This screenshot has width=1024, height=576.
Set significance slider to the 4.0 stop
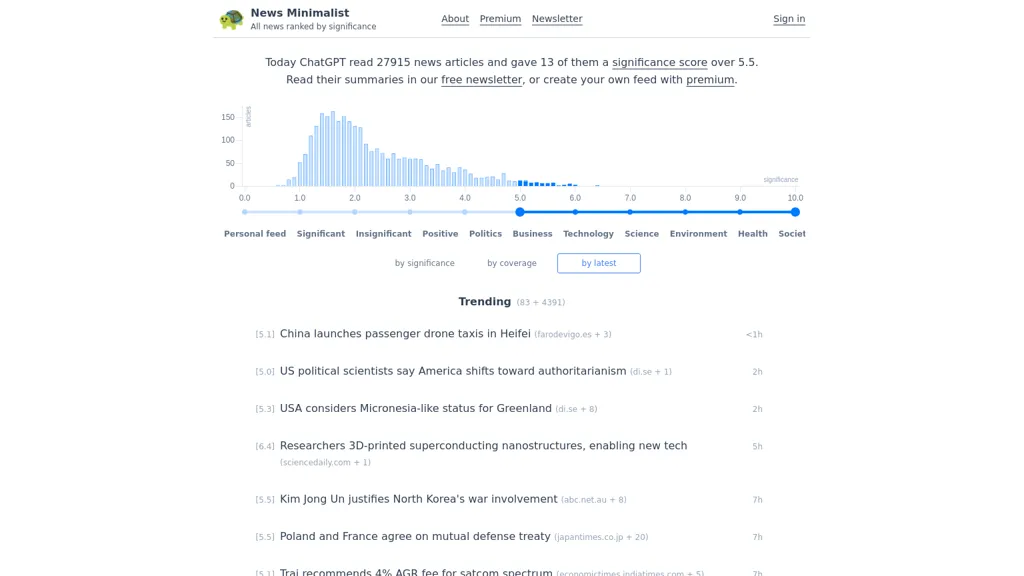[464, 212]
